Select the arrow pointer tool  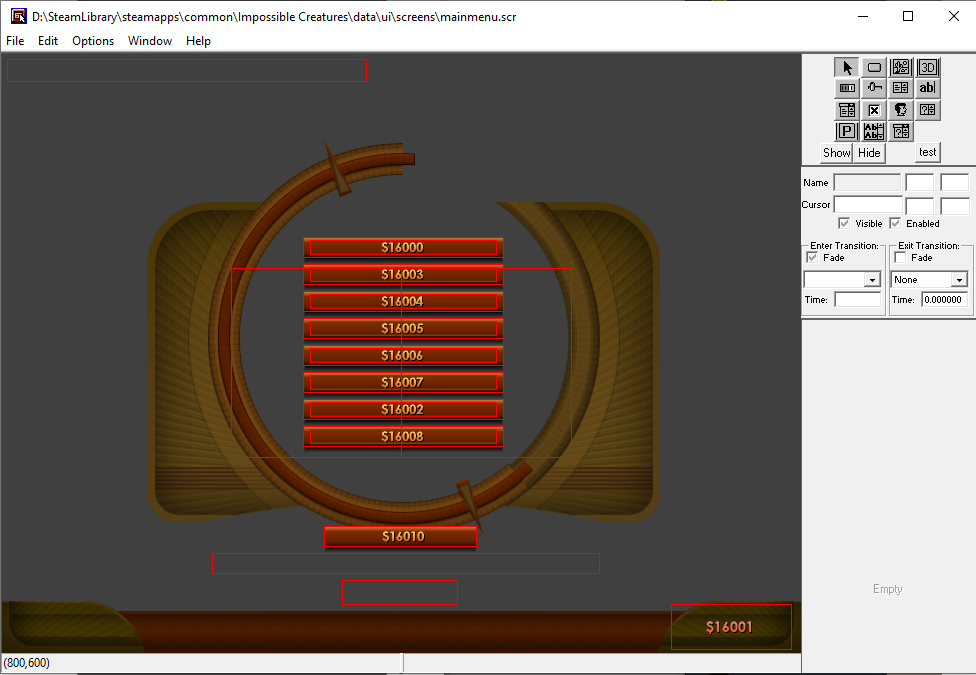[847, 67]
